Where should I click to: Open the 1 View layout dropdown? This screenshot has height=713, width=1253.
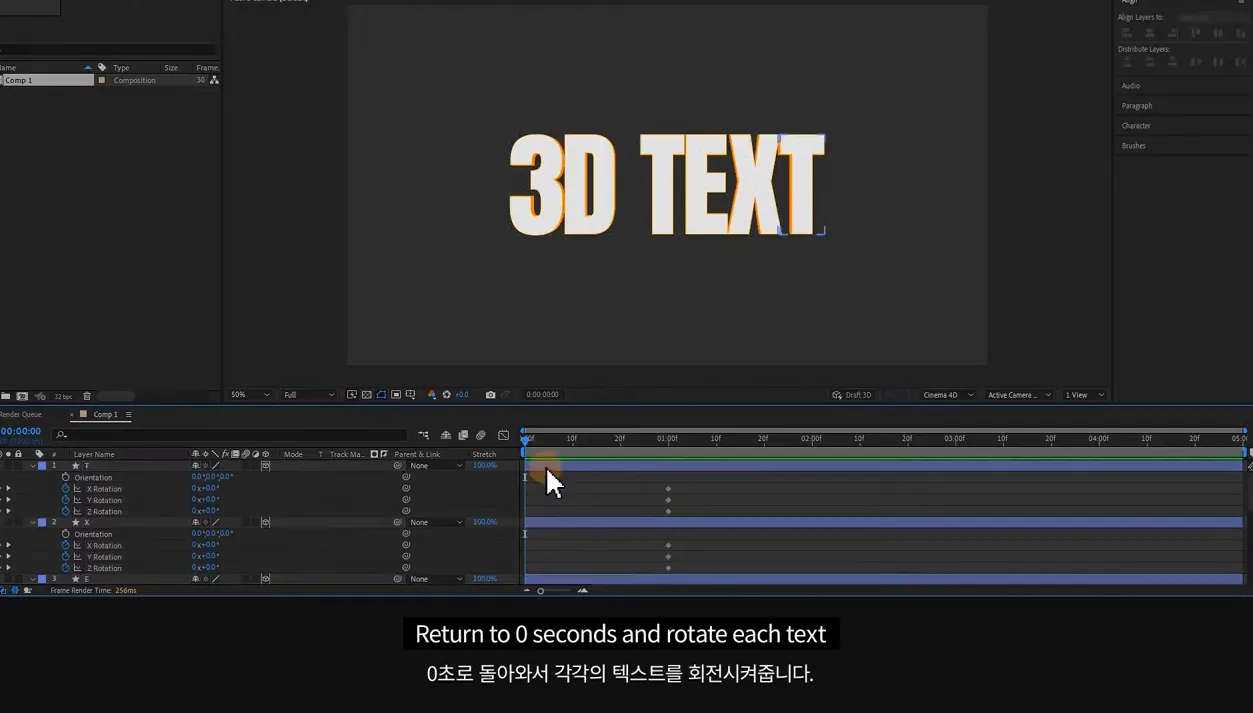coord(1084,395)
